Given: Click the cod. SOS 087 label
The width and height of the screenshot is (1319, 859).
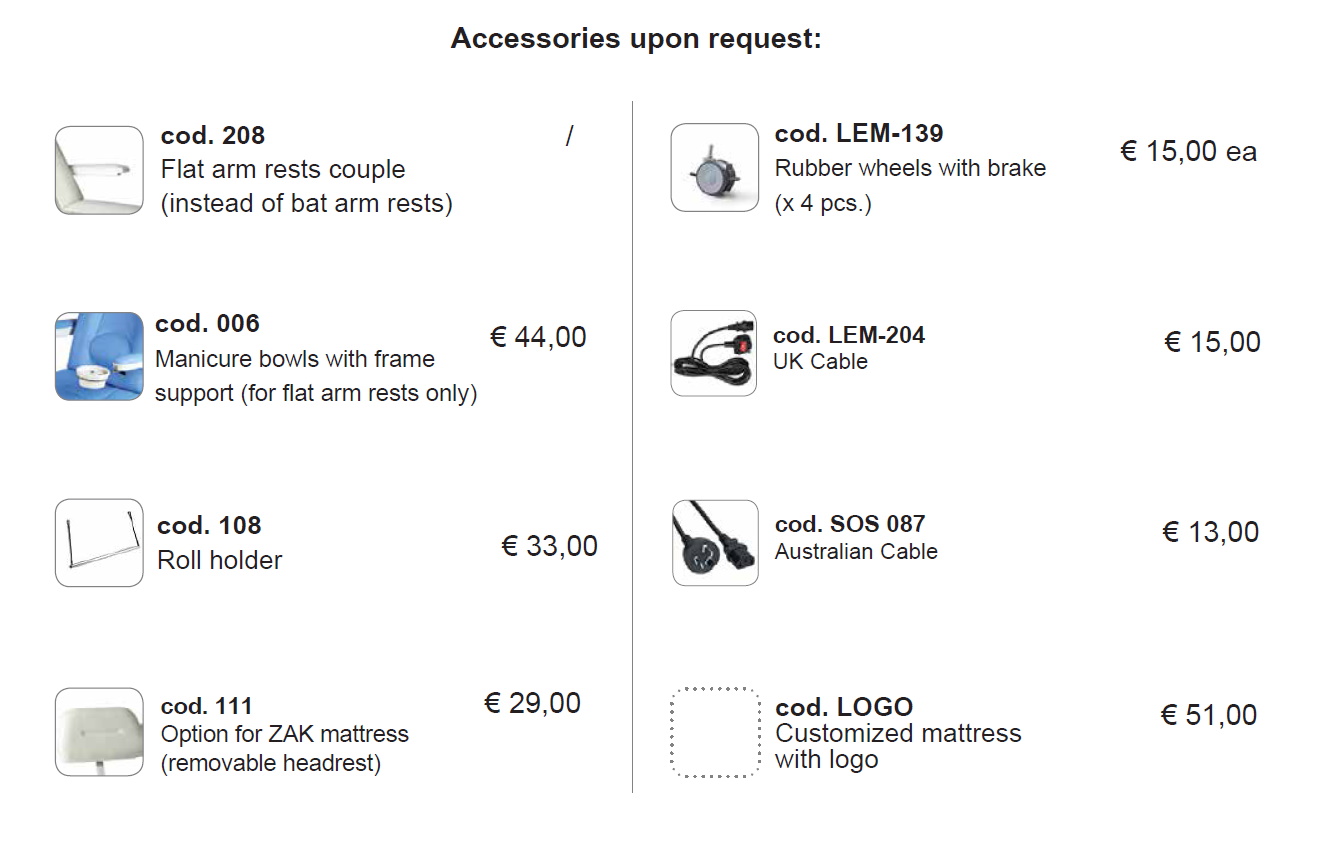Looking at the screenshot, I should 850,524.
